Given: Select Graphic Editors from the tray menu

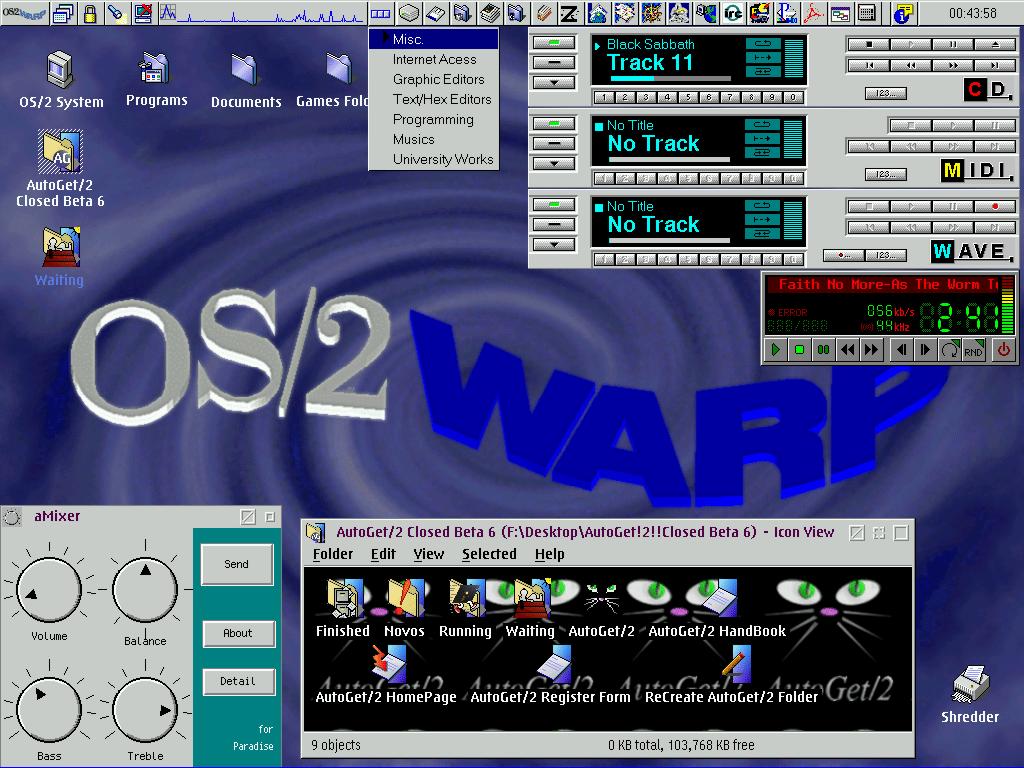Looking at the screenshot, I should 434,80.
